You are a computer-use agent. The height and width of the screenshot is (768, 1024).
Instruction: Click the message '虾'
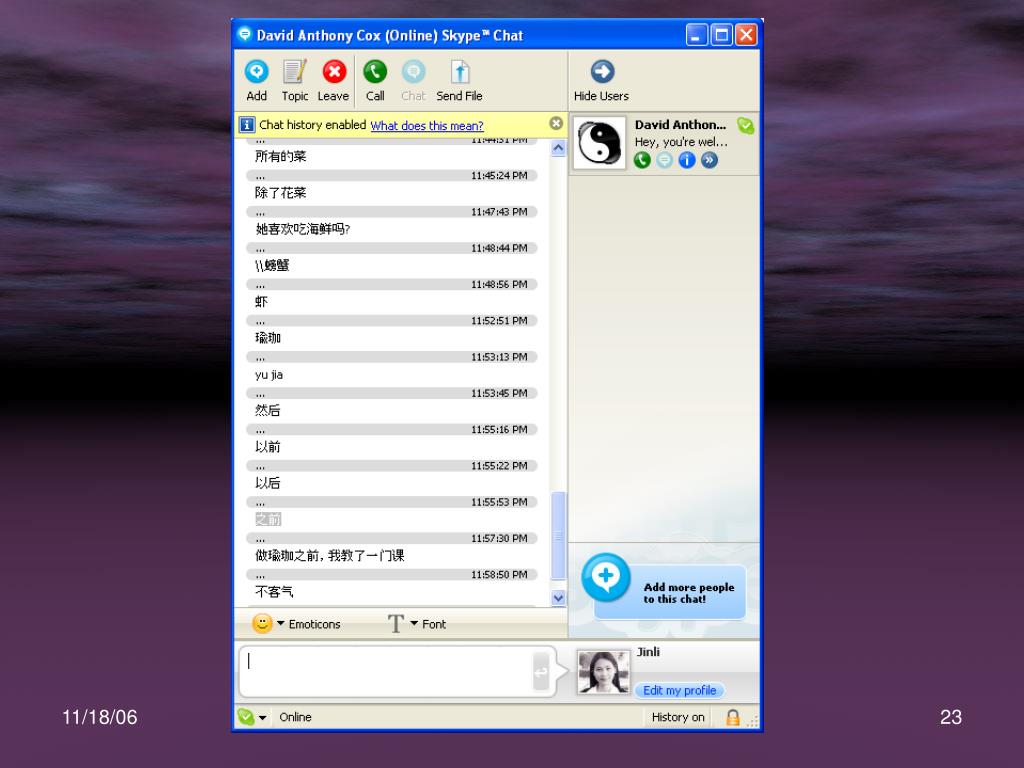tap(261, 302)
